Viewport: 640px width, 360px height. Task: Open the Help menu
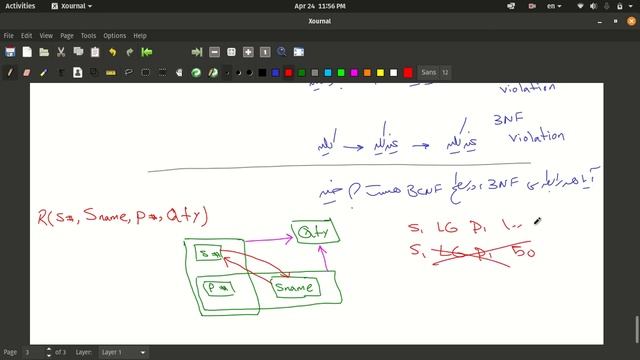[x=140, y=36]
